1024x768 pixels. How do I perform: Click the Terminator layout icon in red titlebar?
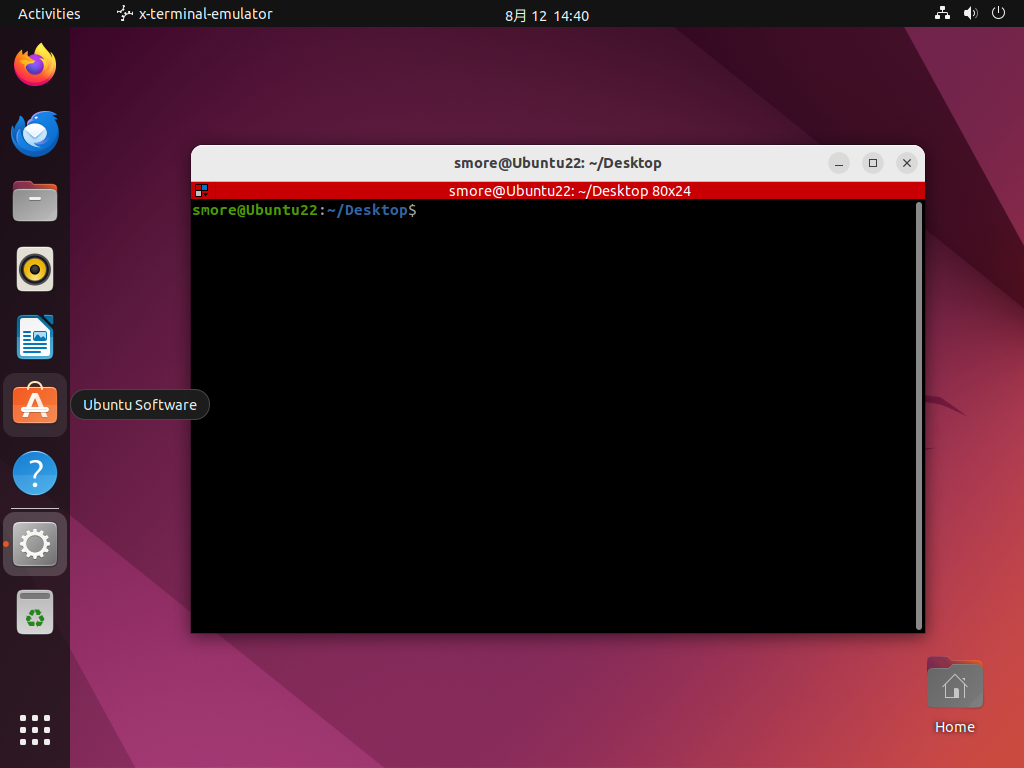click(x=201, y=190)
